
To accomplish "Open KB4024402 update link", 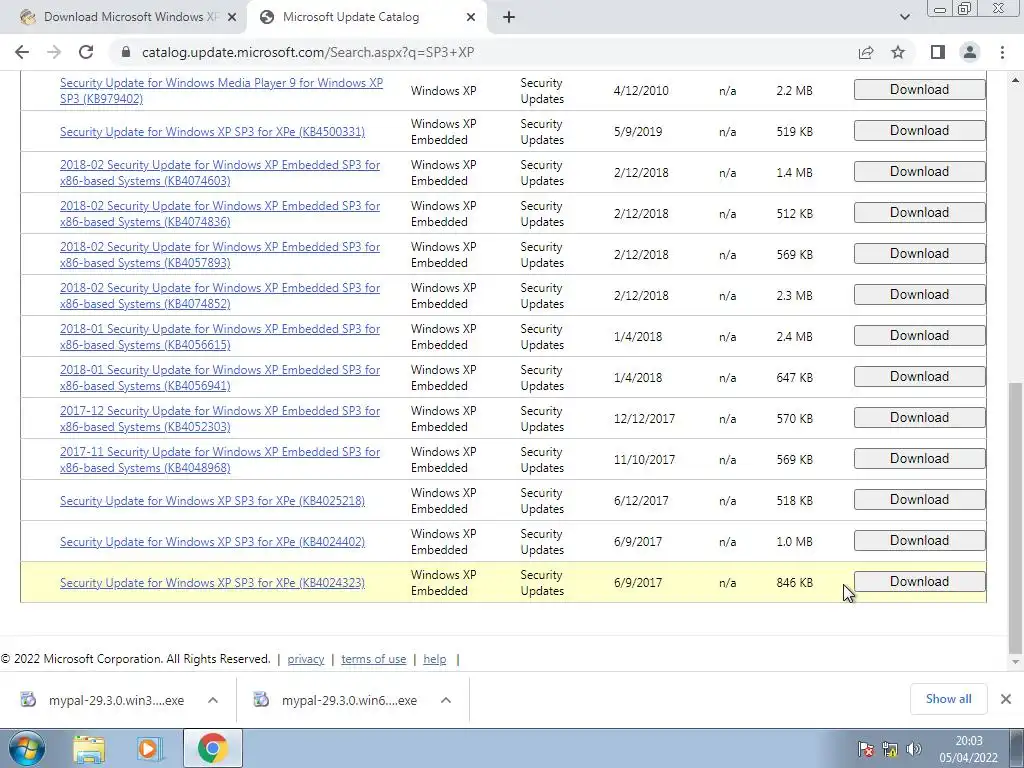I will coord(212,542).
